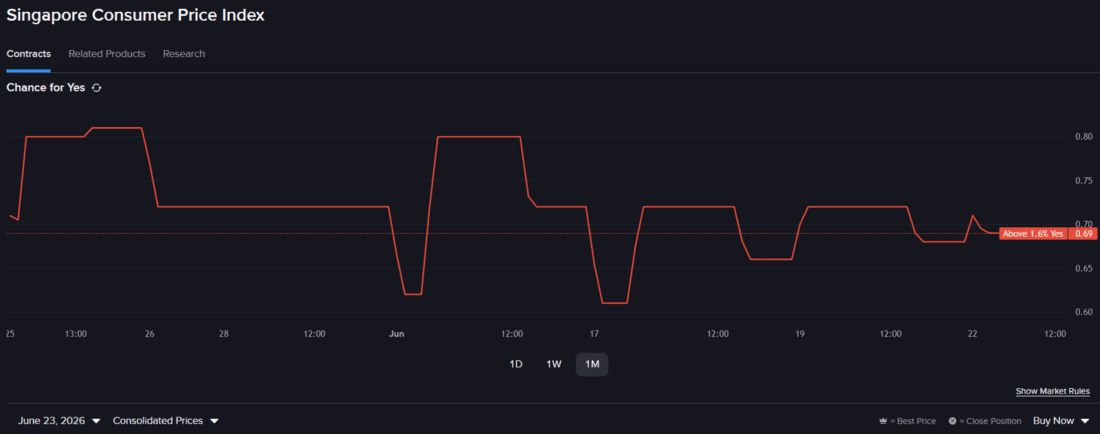Click the 0.60 y-axis label
The height and width of the screenshot is (434, 1100).
[x=1084, y=313]
